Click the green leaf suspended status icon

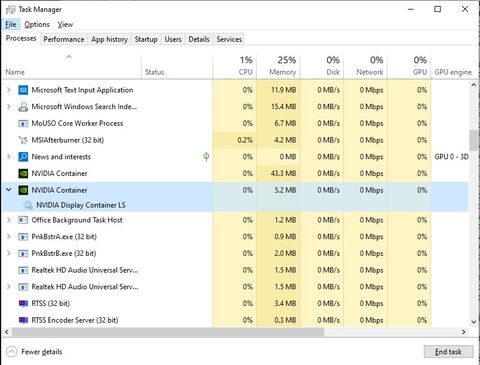[x=206, y=156]
